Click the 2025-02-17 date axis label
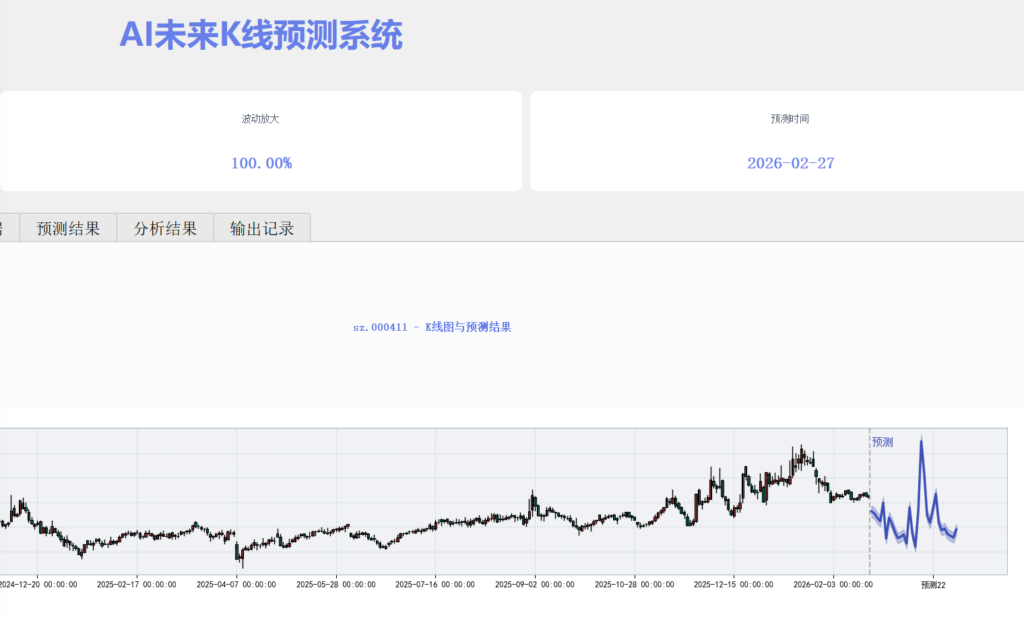Screen dimensions: 1024x617 [136, 585]
